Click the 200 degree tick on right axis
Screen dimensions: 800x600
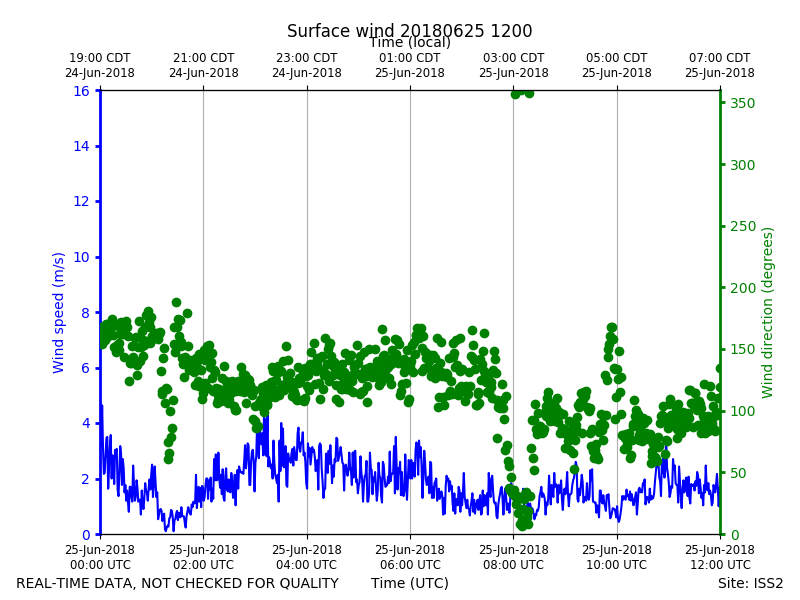tap(742, 288)
